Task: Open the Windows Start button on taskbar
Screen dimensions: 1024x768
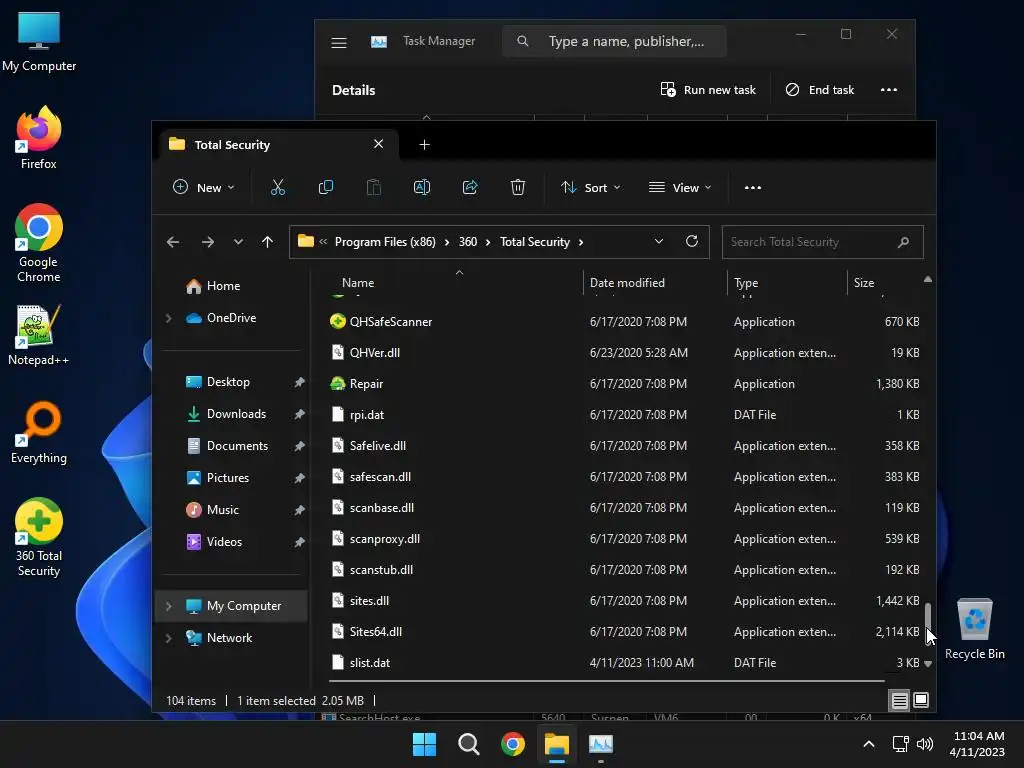Action: point(424,744)
